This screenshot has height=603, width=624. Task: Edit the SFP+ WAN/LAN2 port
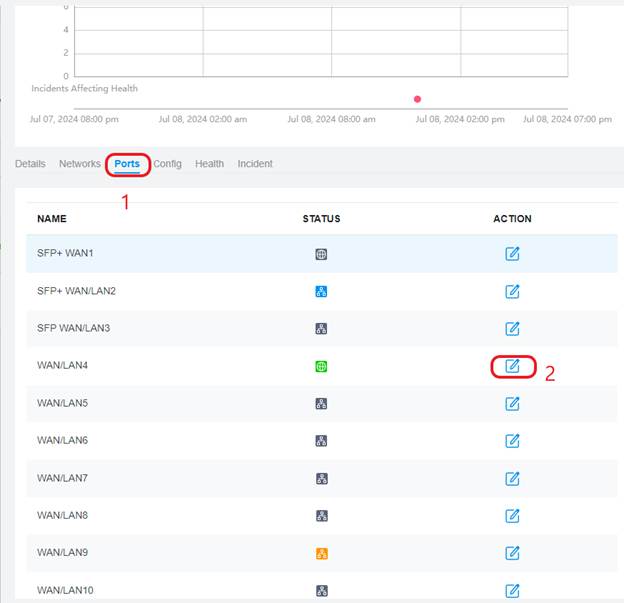512,291
